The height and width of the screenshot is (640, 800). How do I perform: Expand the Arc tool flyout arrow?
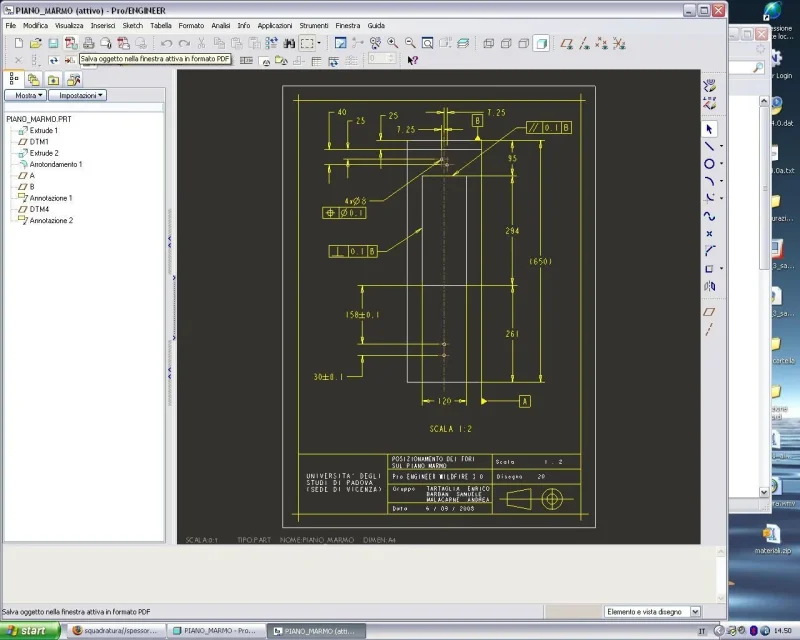[x=721, y=181]
